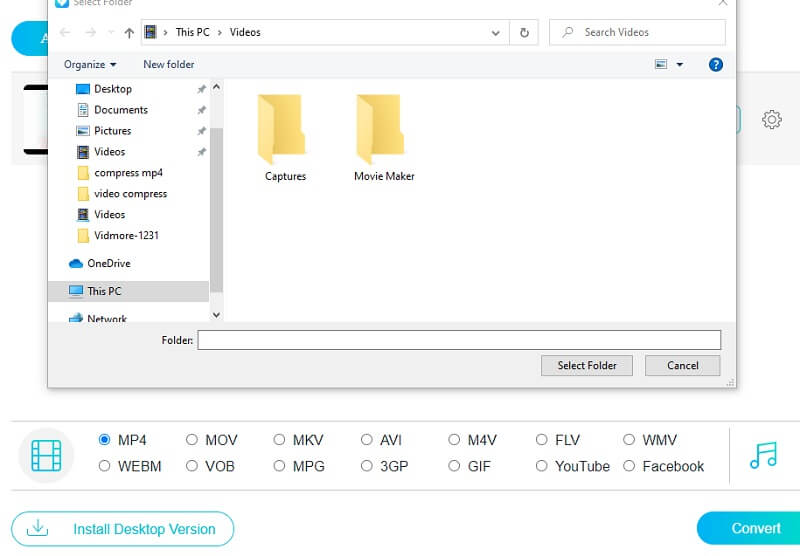
Task: Open the settings gear icon
Action: [771, 120]
